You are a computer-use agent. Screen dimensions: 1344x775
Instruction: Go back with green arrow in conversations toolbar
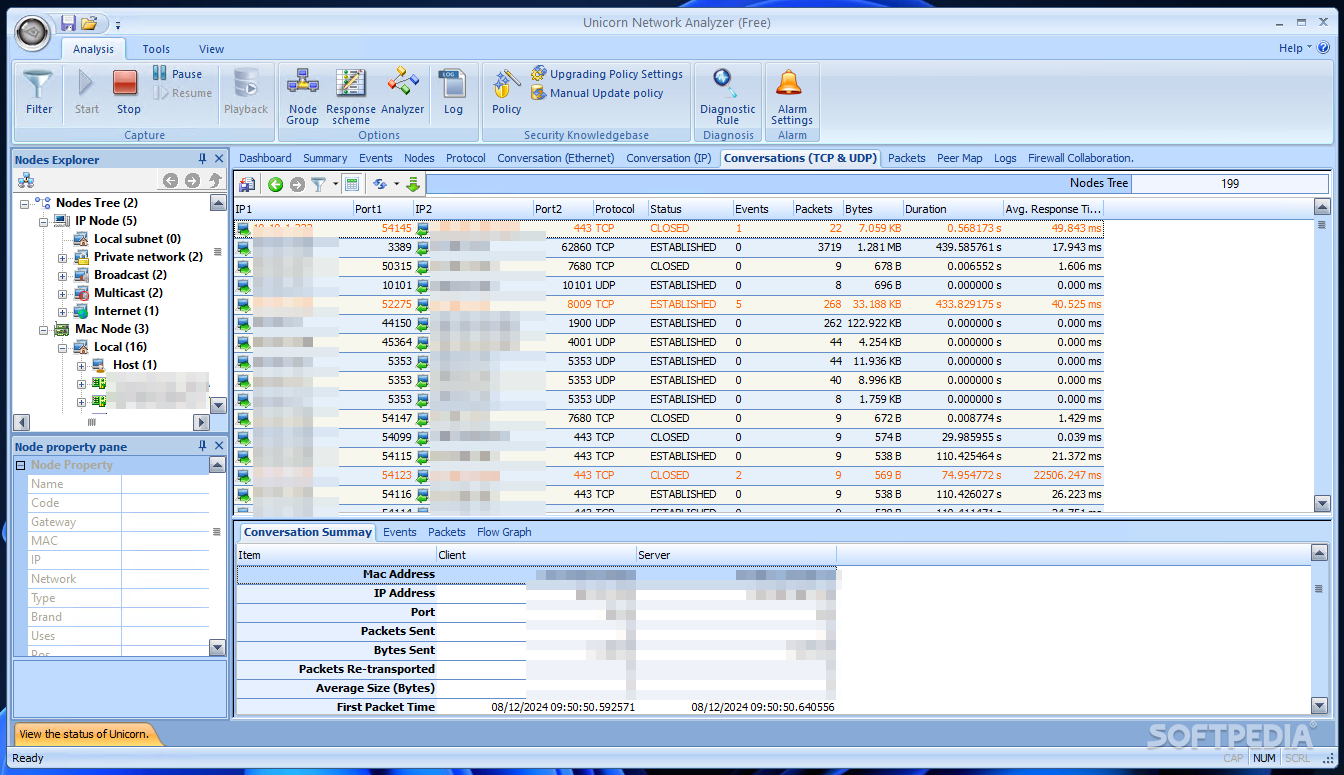(275, 184)
